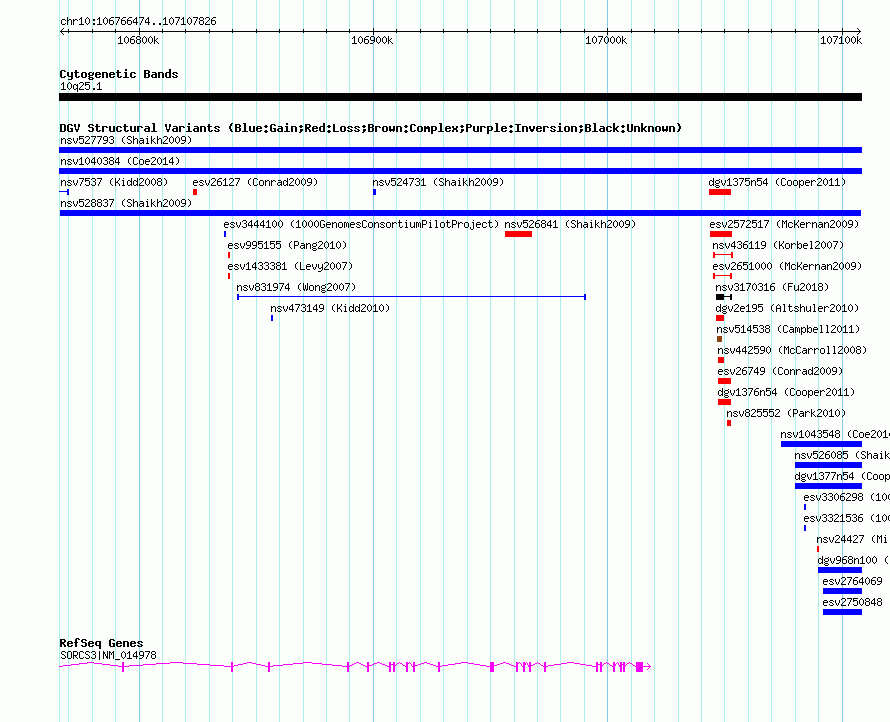Open nsv514538 (Campbell2011) variant

pos(788,329)
